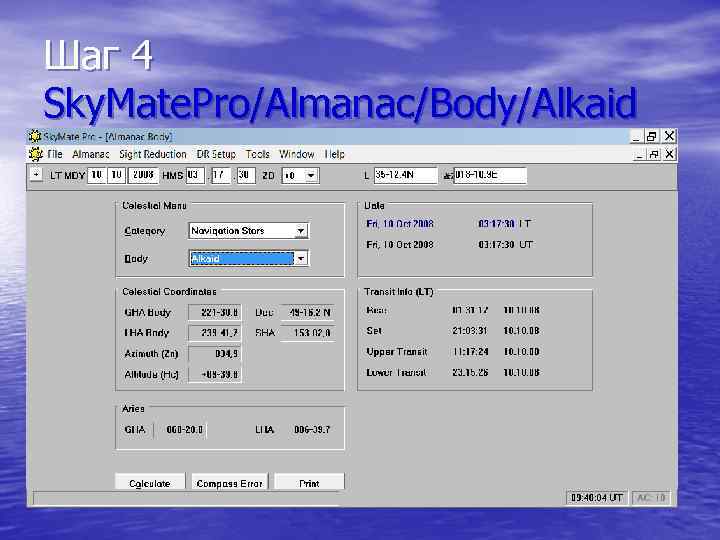This screenshot has height=540, width=720.
Task: Click the GHA Body value 221-30.8
Action: [x=215, y=313]
